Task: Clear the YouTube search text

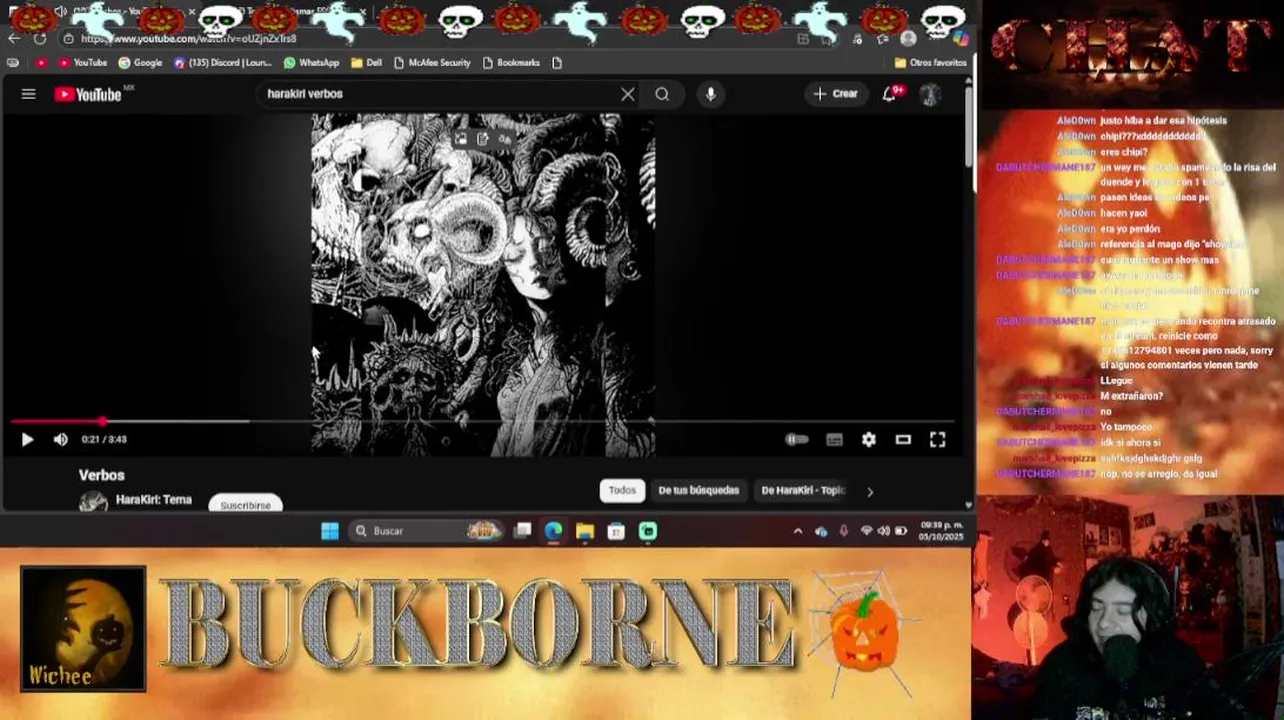Action: 628,94
